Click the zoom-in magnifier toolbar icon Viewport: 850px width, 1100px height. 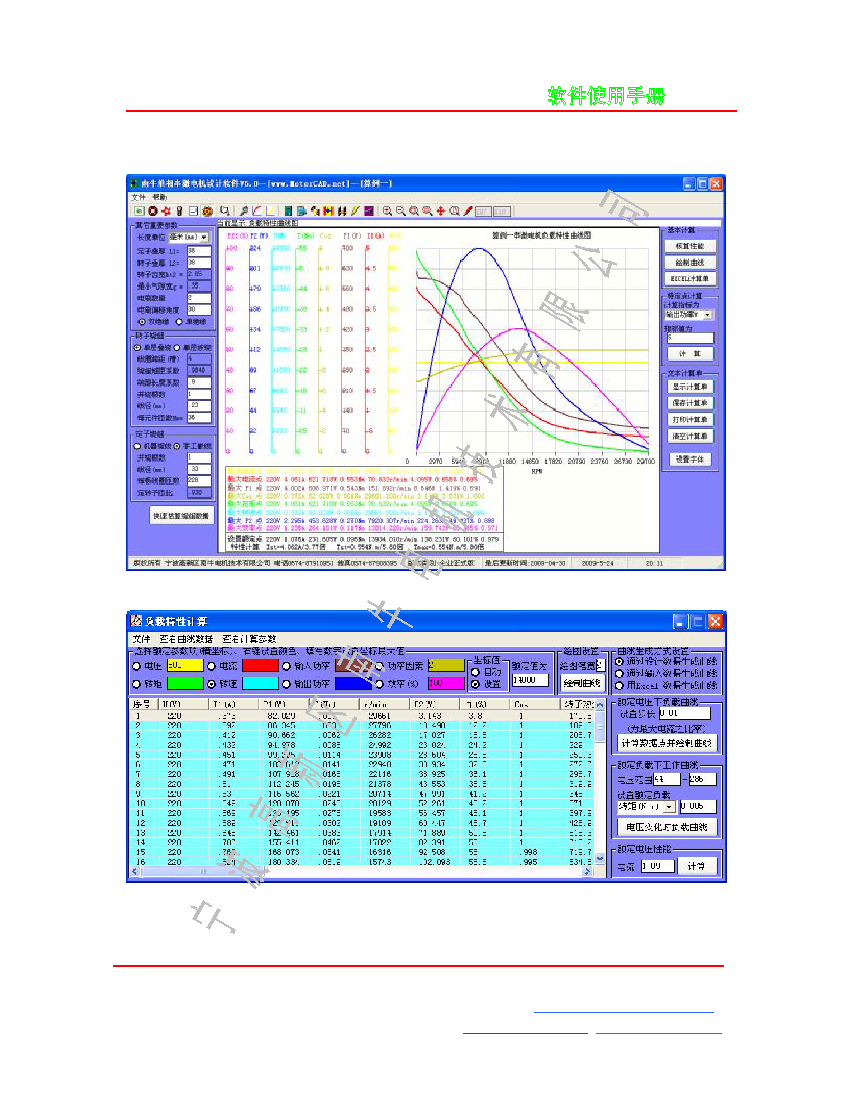point(387,211)
